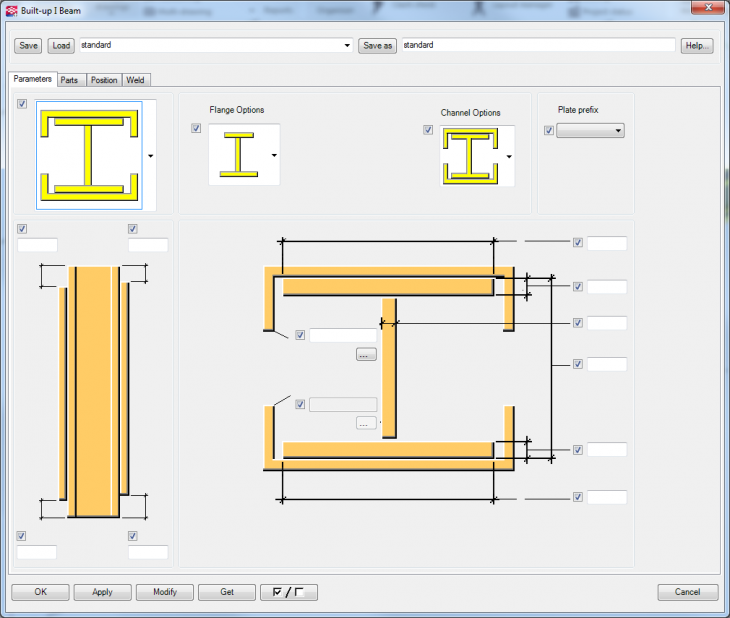Click the Flange Options I-beam icon

(238, 155)
